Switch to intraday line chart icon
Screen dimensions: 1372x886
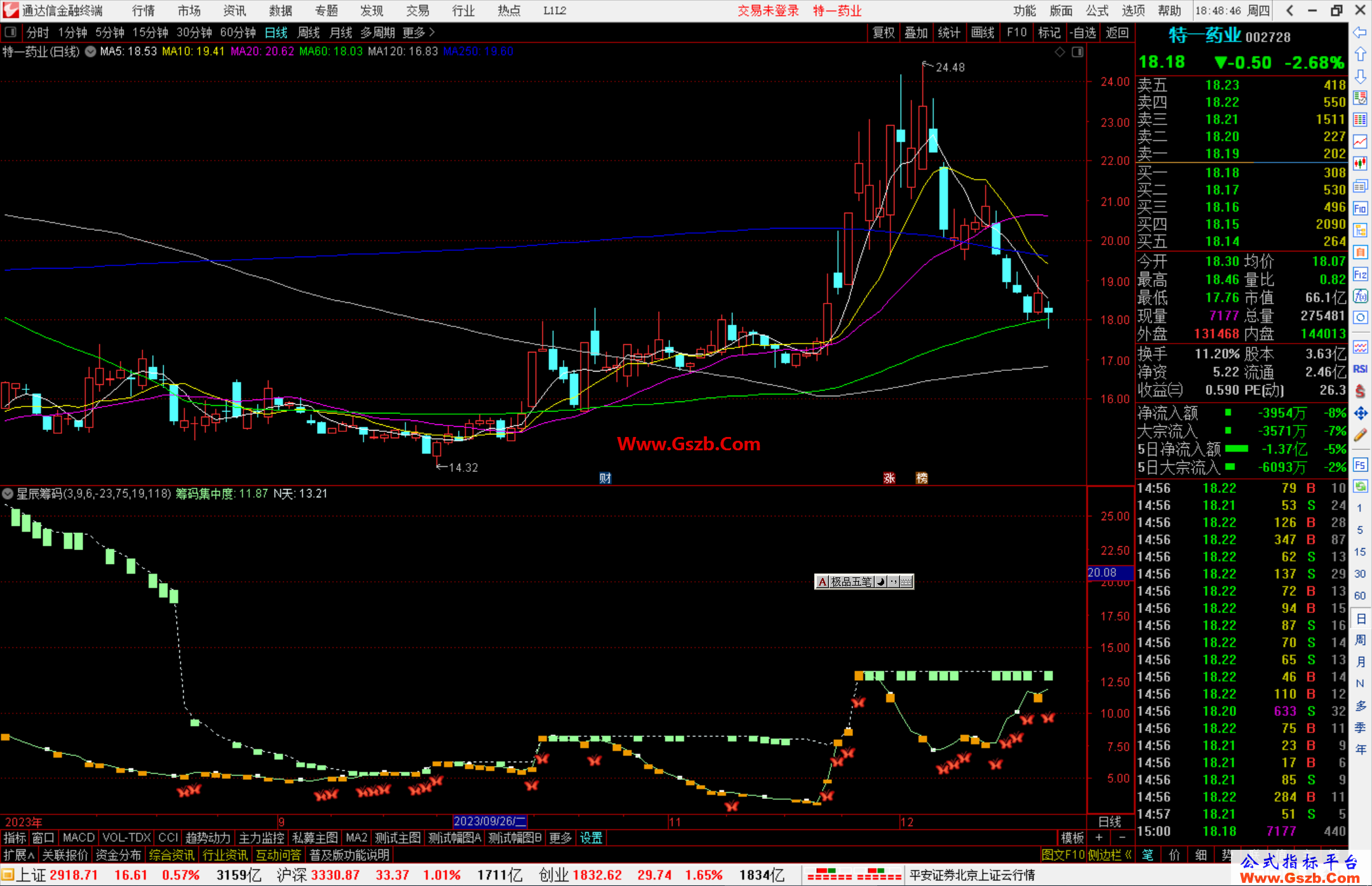(x=1360, y=142)
